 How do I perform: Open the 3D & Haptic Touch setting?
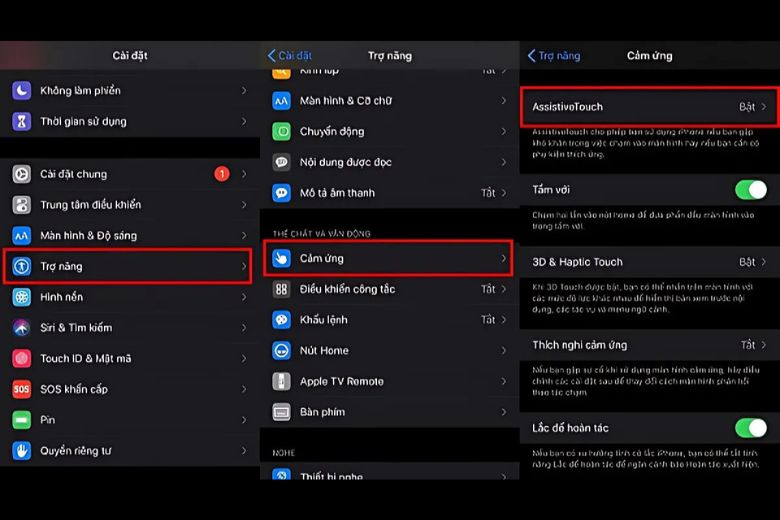[650, 262]
